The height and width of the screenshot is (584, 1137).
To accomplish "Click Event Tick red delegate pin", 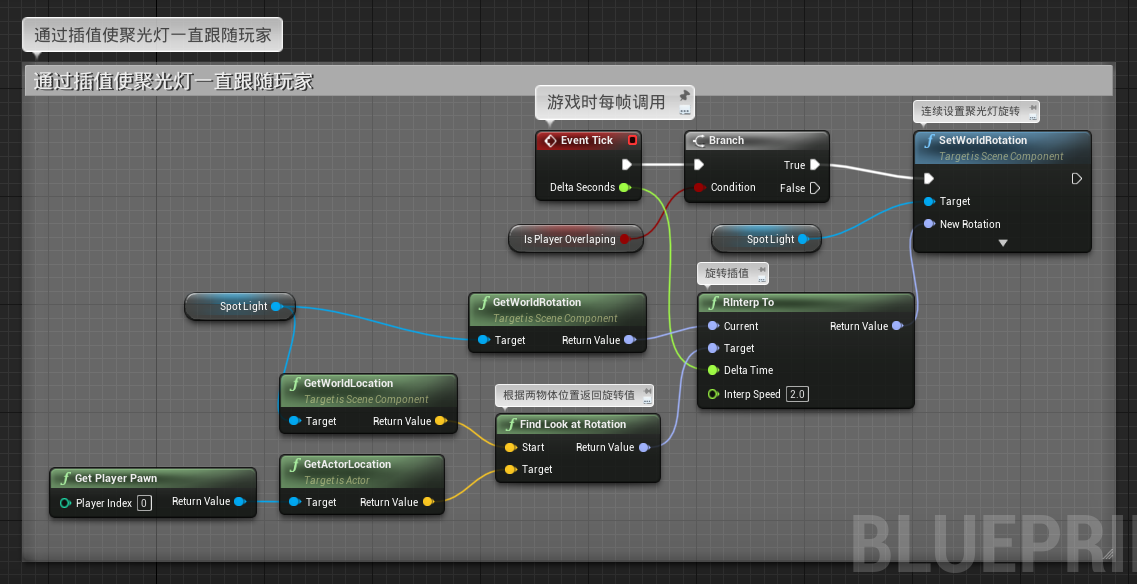I will point(632,140).
